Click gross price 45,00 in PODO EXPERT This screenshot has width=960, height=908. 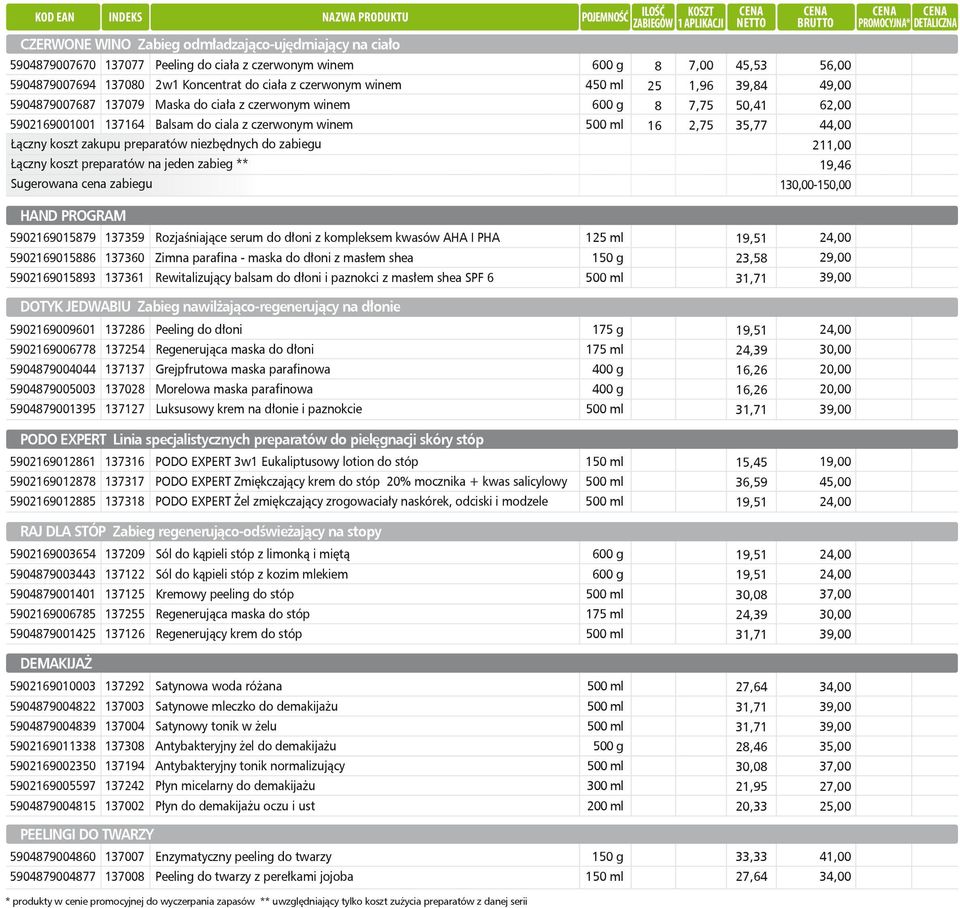pyautogui.click(x=835, y=482)
